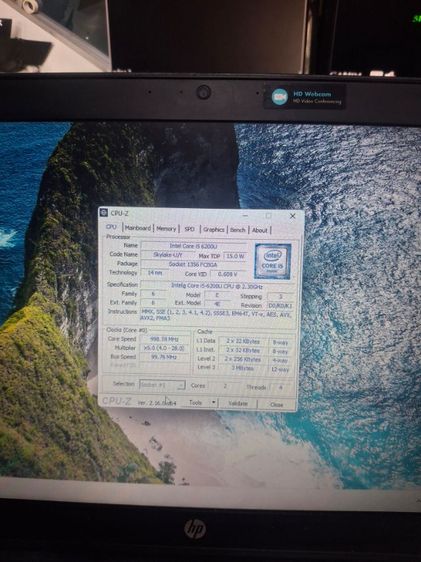Click the Level 3 cache size value

click(x=243, y=368)
